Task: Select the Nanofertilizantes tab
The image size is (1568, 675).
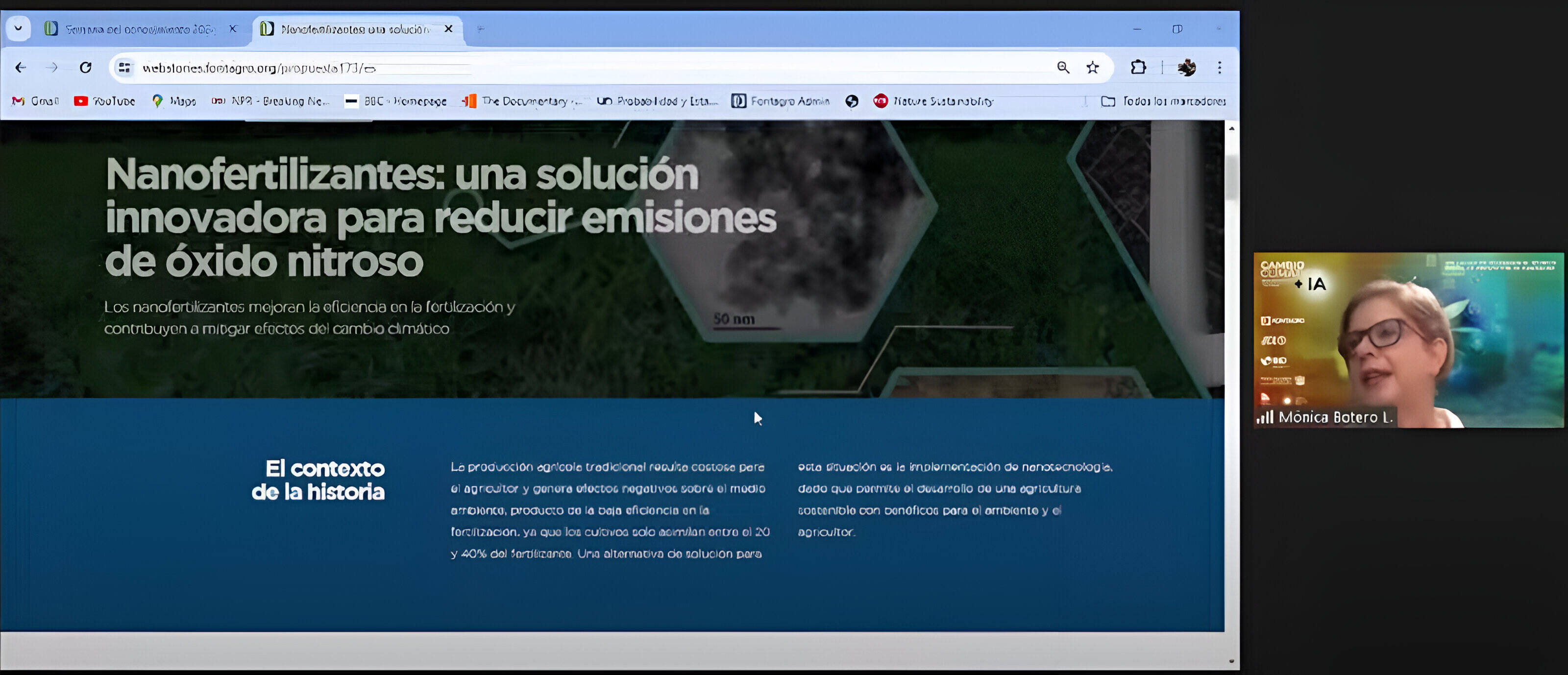Action: (x=353, y=28)
